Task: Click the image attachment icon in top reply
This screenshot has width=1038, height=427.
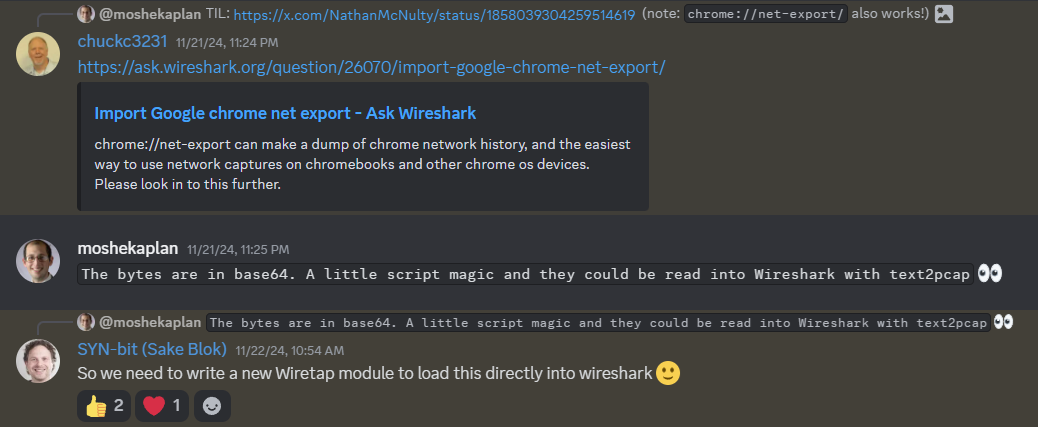Action: pos(944,14)
